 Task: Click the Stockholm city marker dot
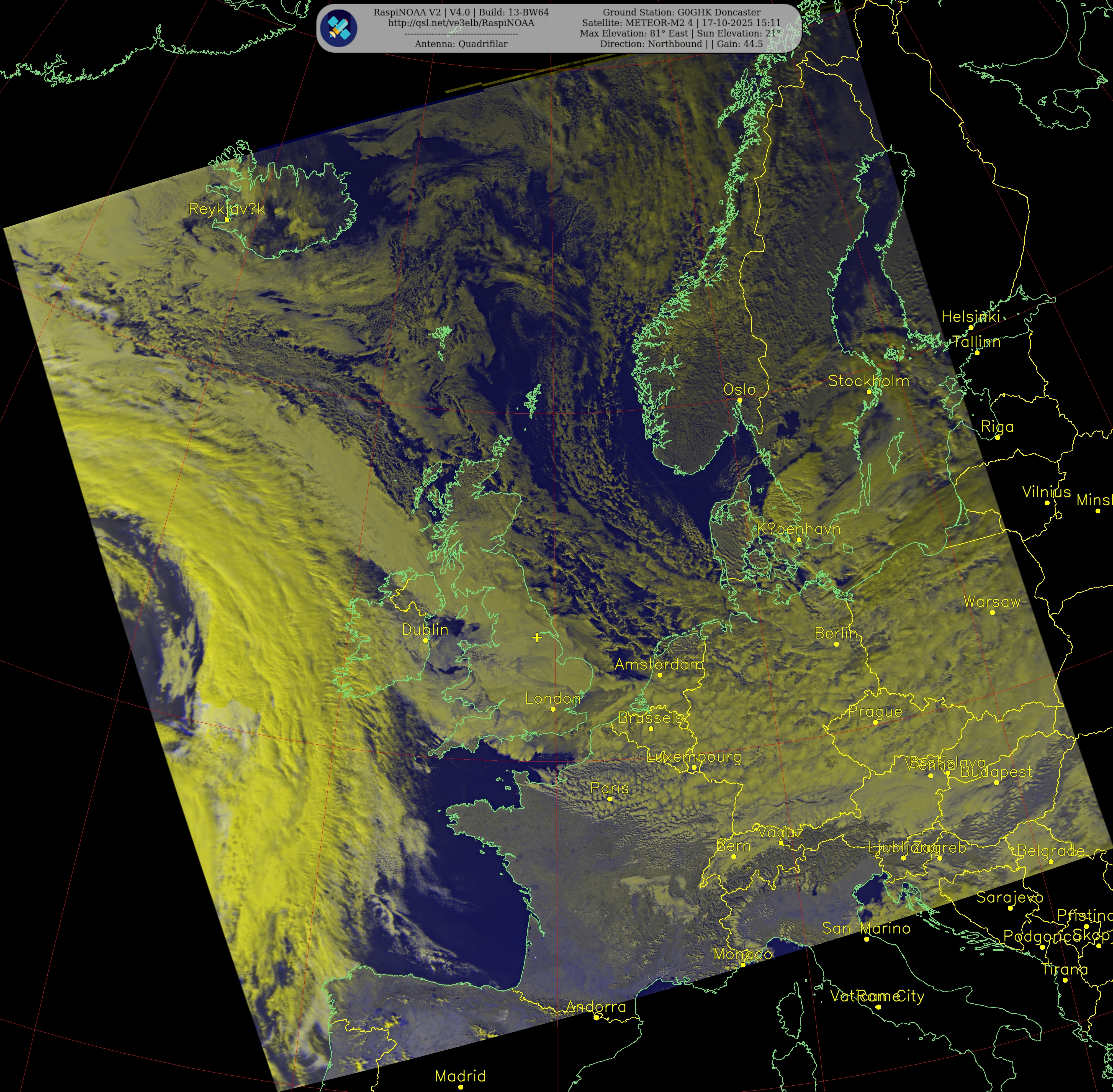[x=869, y=392]
